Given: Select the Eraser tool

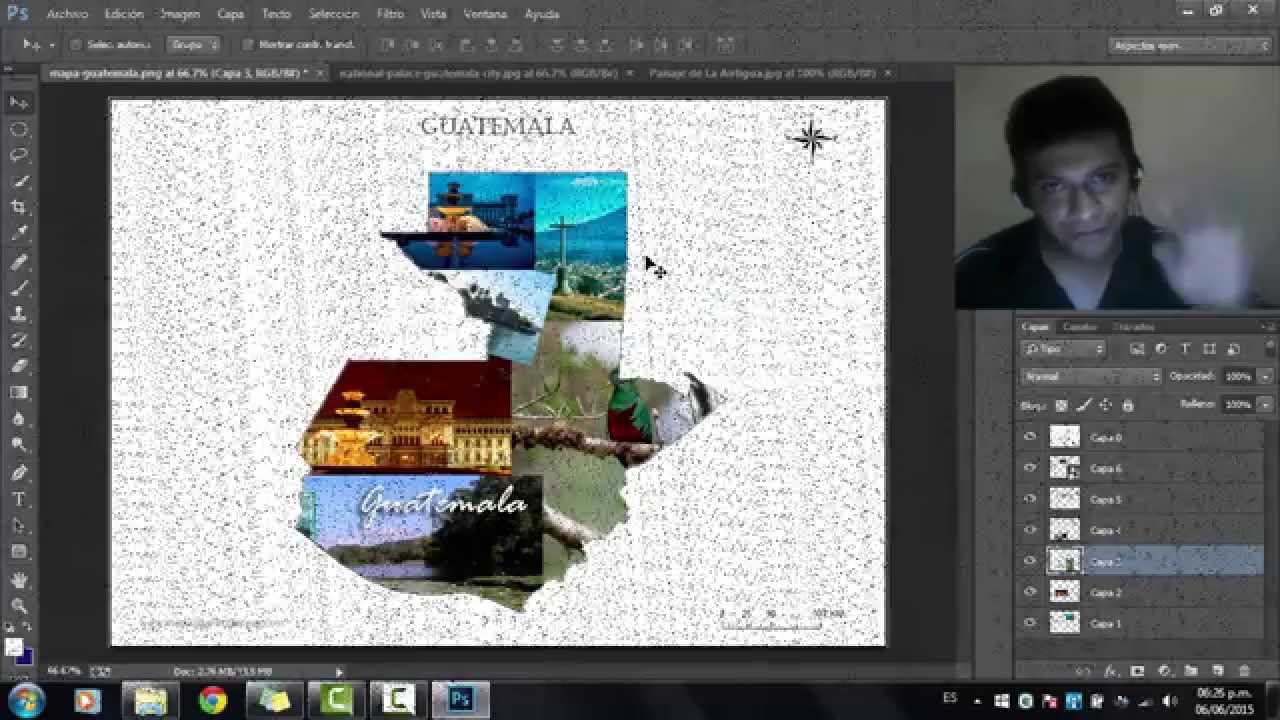Looking at the screenshot, I should (19, 366).
